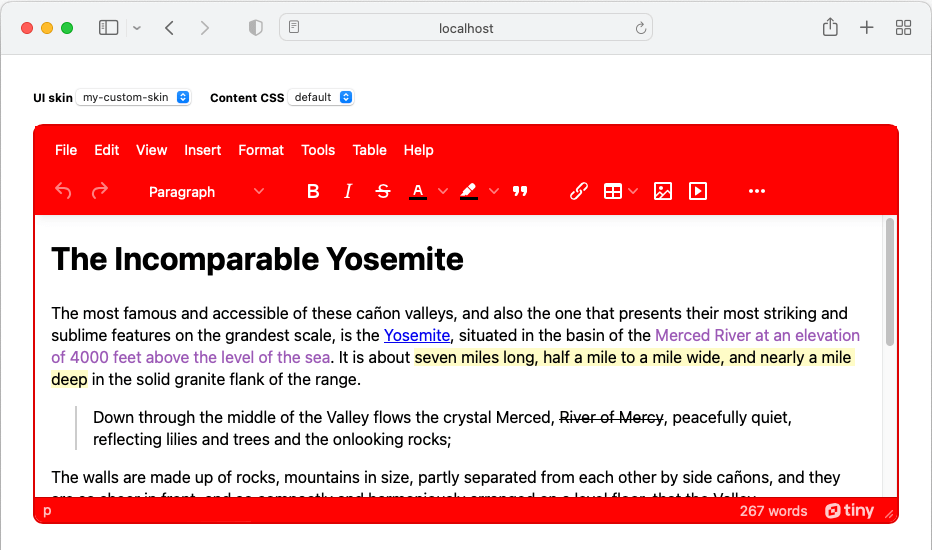Show more toolbar options via ellipsis
Viewport: 932px width, 550px height.
[756, 191]
